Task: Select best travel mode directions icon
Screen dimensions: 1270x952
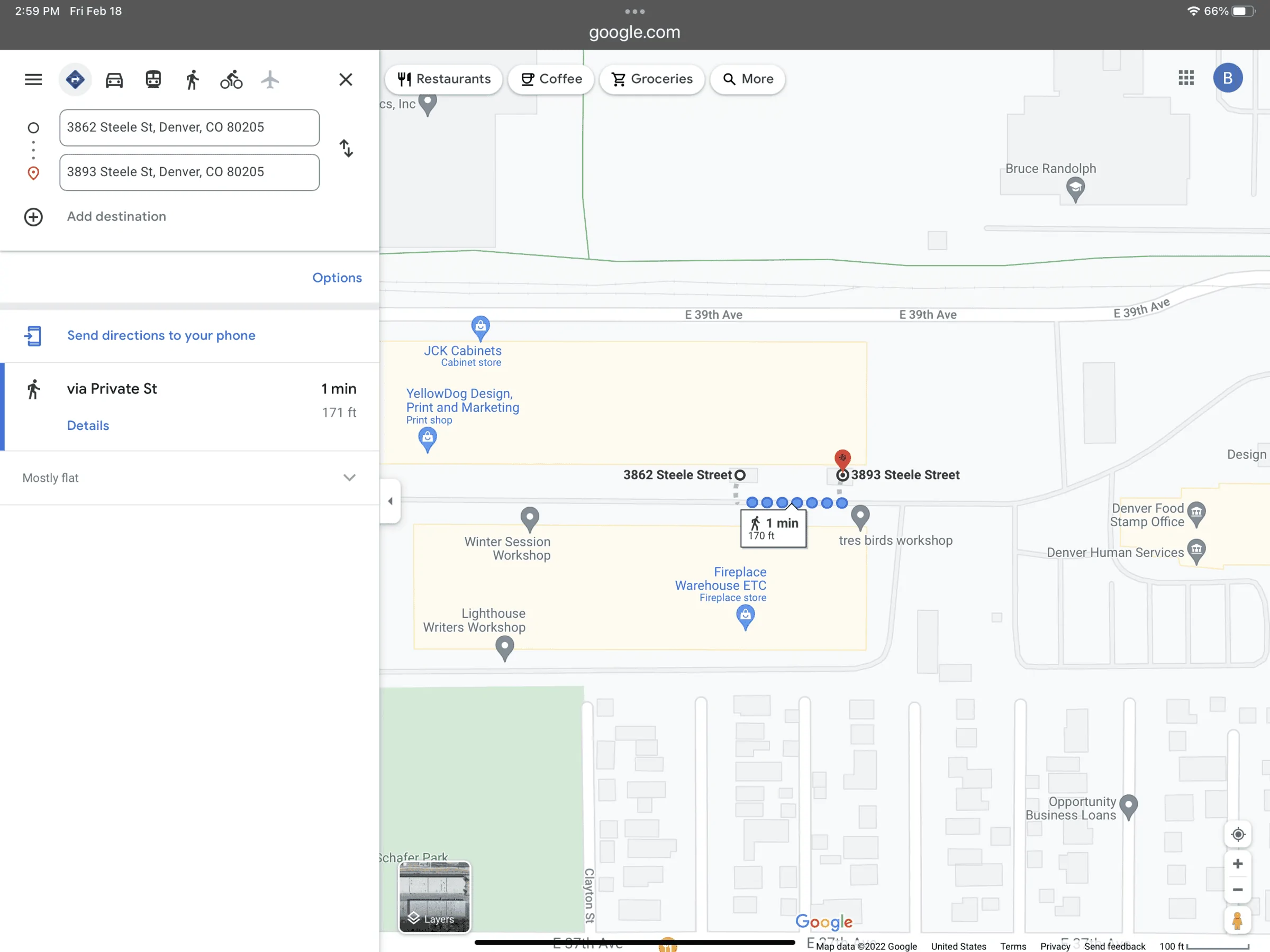Action: coord(75,79)
